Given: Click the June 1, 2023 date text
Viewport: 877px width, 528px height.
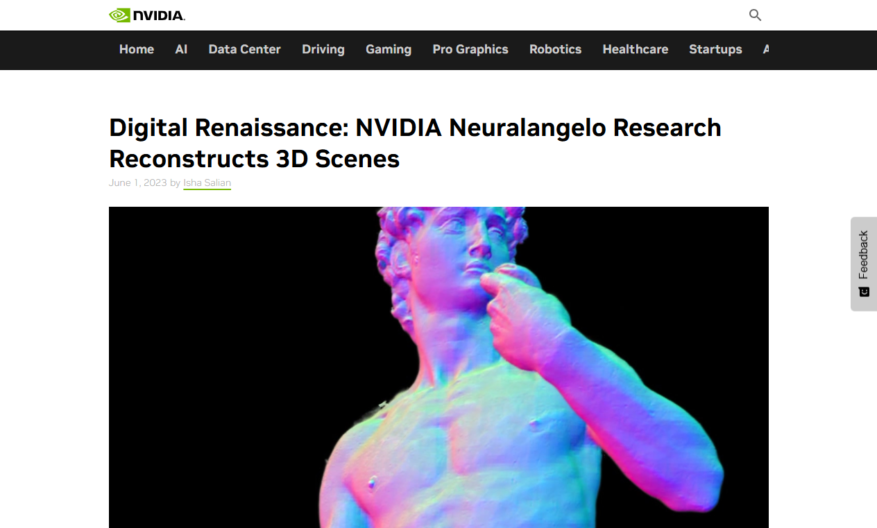Looking at the screenshot, I should pyautogui.click(x=138, y=183).
